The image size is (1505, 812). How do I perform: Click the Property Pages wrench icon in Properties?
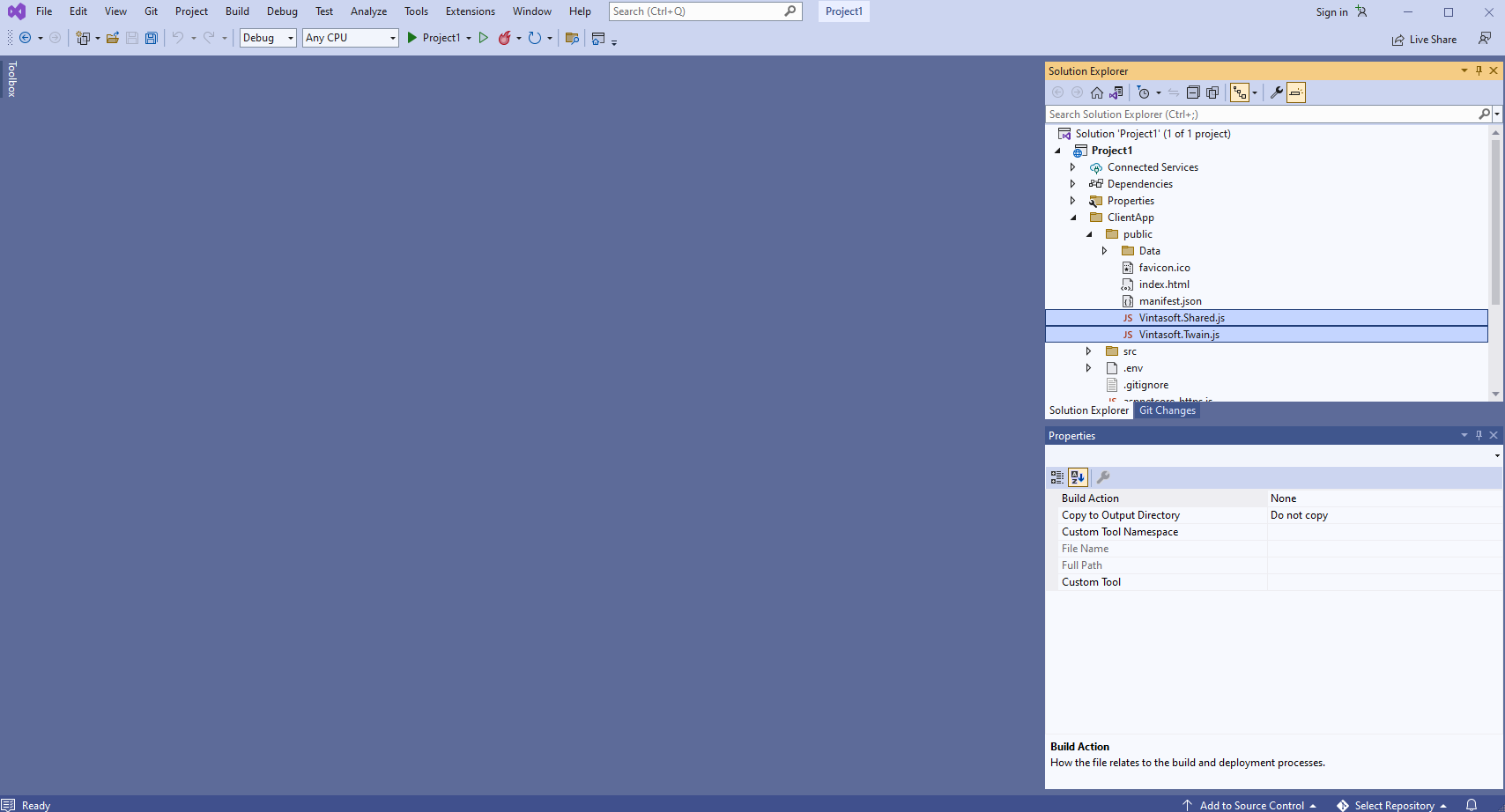[1103, 477]
